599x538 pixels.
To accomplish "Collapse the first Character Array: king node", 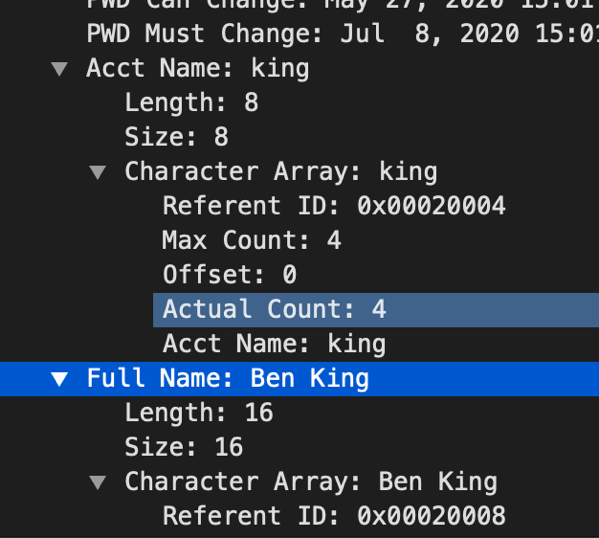I will (x=98, y=172).
